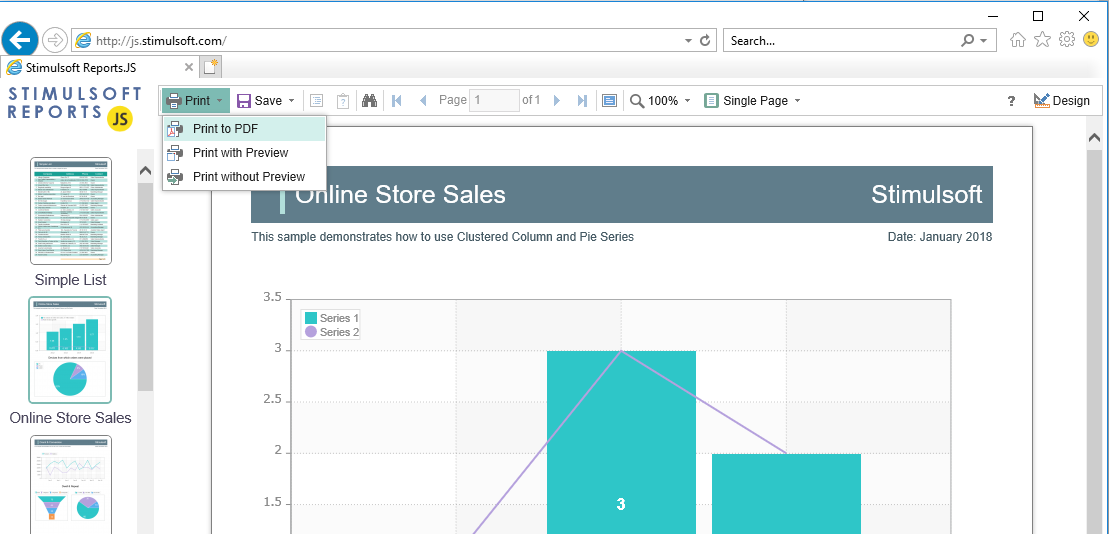This screenshot has height=534, width=1109.
Task: Select the third report thumbnail with funnel
Action: (71, 484)
